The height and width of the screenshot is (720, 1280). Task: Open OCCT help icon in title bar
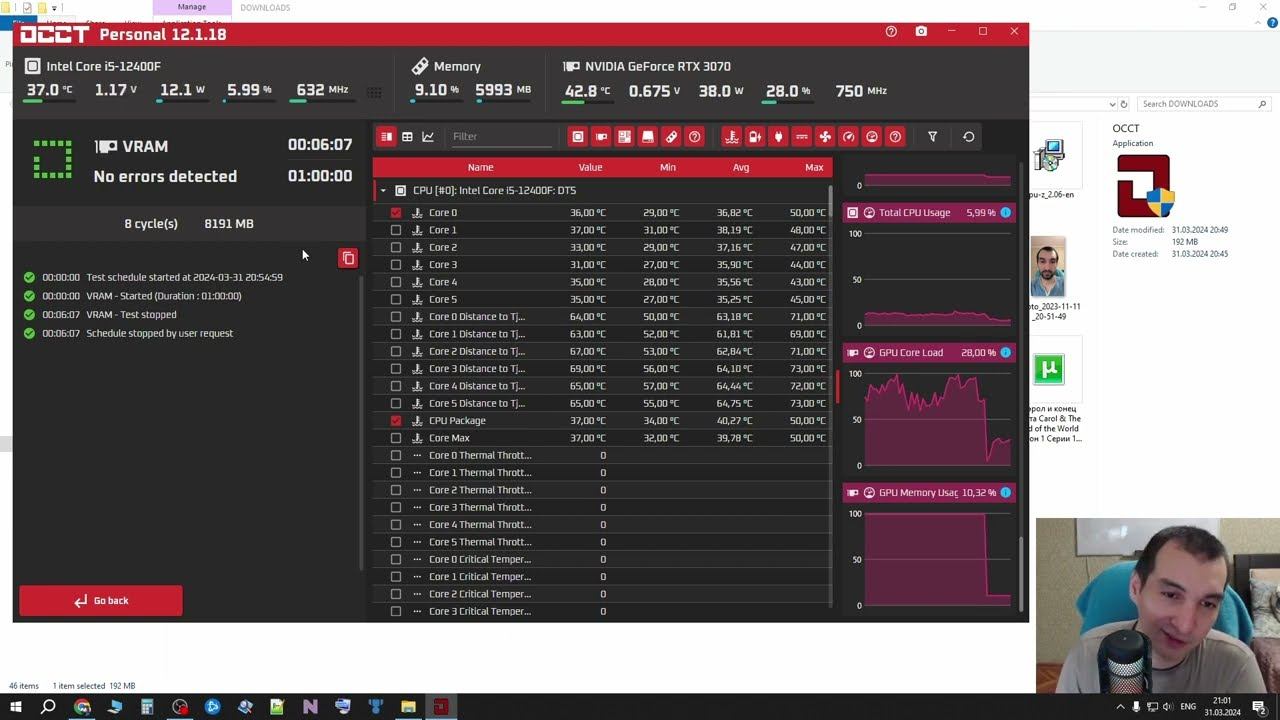(891, 32)
